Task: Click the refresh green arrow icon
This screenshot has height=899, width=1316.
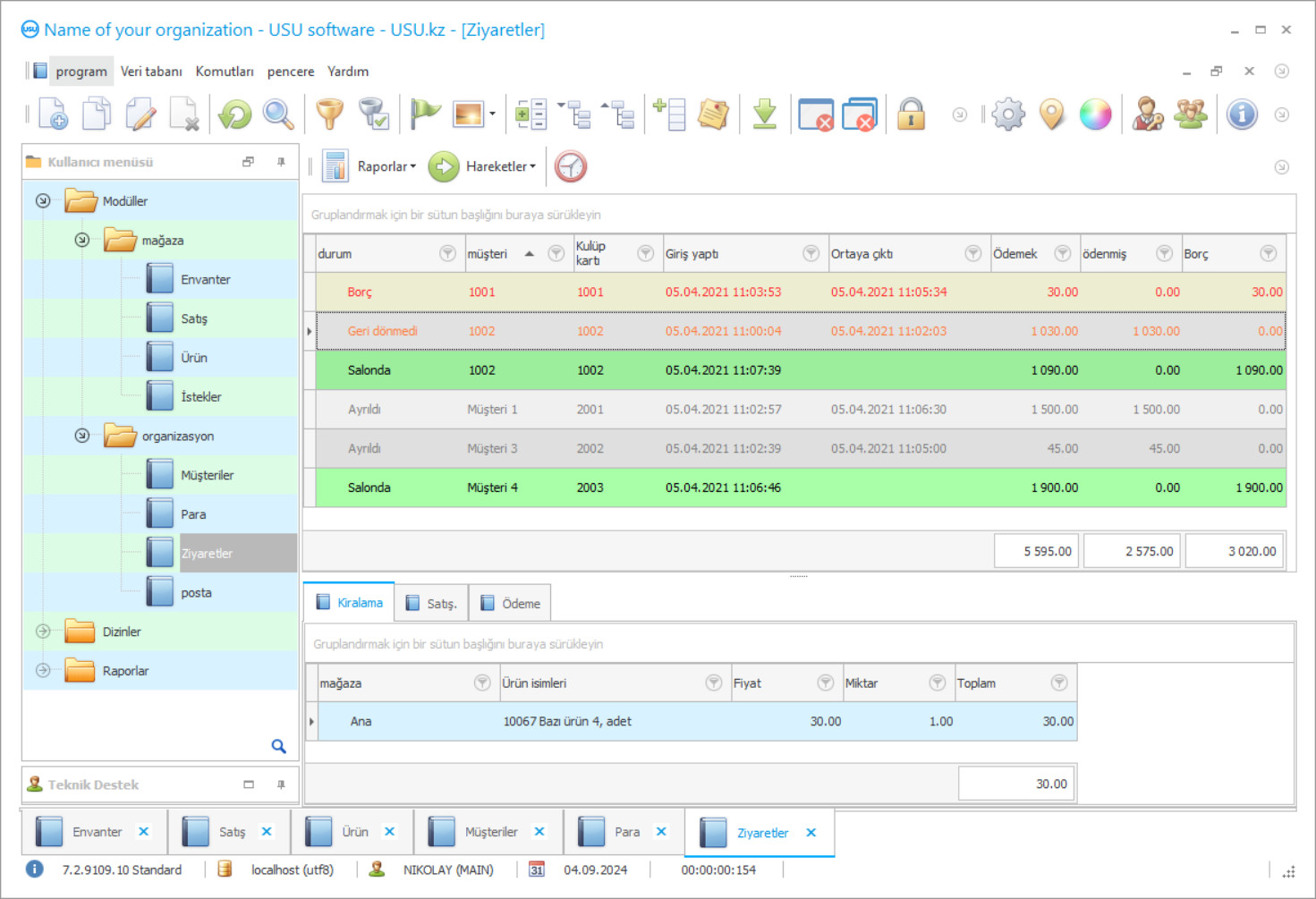Action: tap(235, 114)
